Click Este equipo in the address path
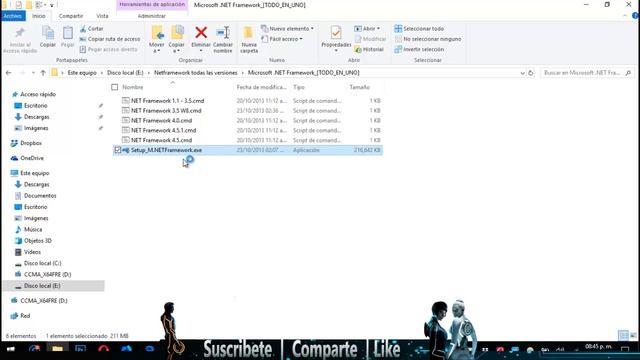Image resolution: width=640 pixels, height=360 pixels. (x=82, y=73)
